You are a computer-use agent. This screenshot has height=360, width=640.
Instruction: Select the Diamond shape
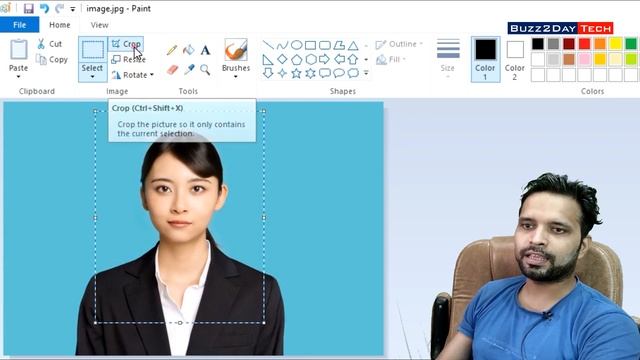[x=282, y=59]
